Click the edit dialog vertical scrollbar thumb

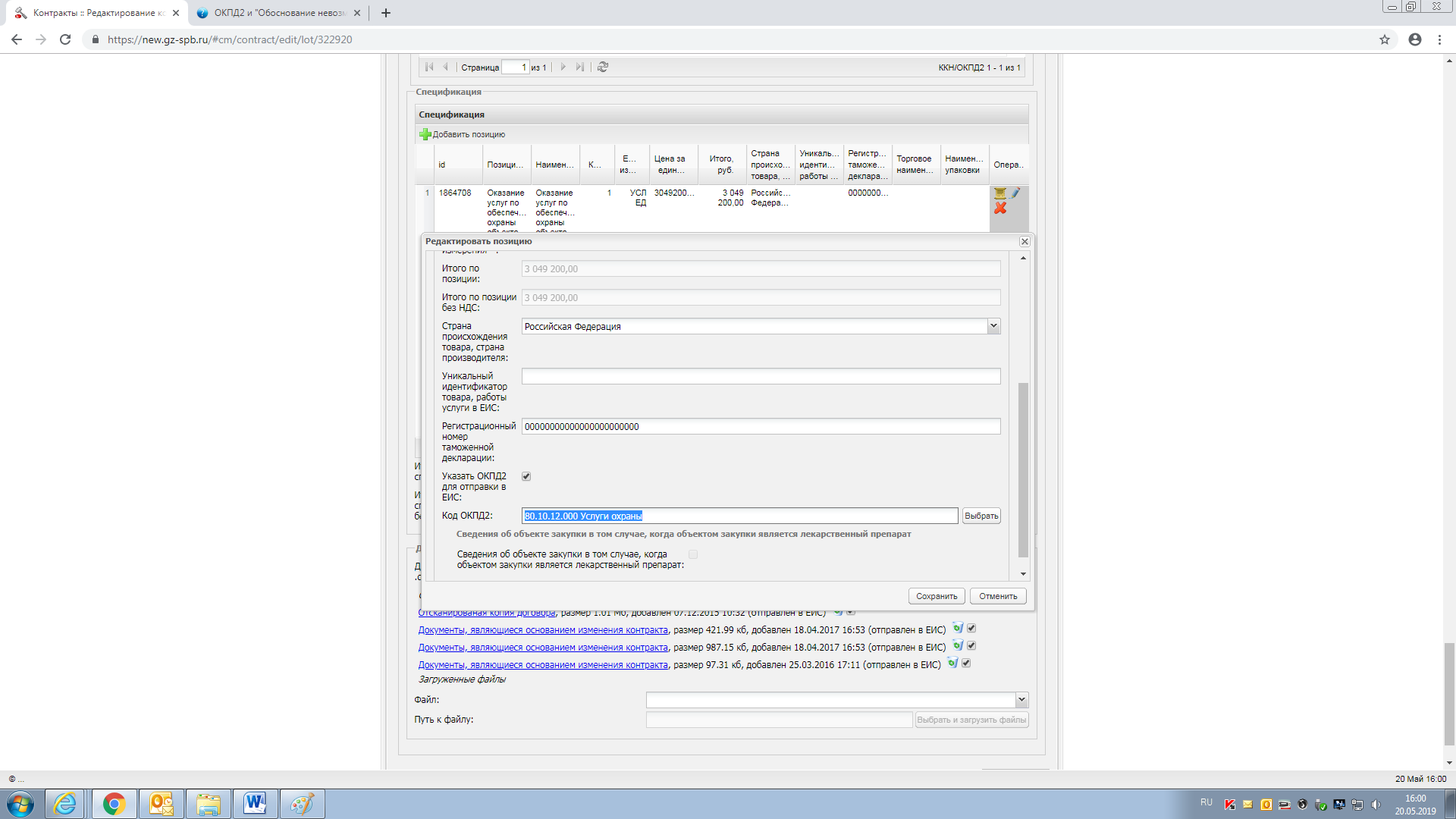[1023, 470]
